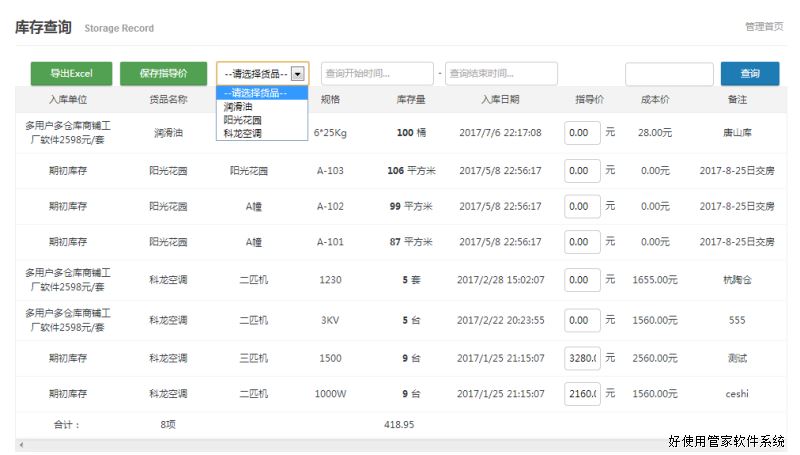Edit 指导价 field showing 3280
This screenshot has height=455, width=800.
click(582, 358)
